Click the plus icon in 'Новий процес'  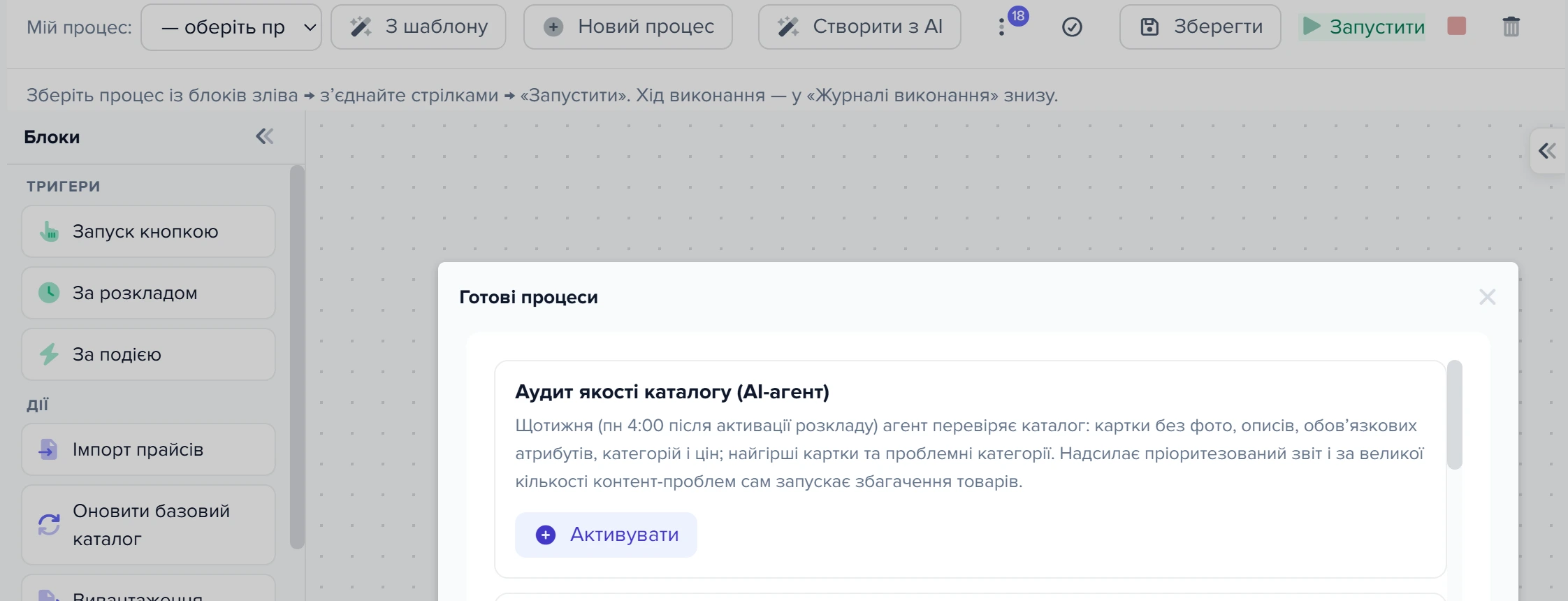click(x=553, y=27)
